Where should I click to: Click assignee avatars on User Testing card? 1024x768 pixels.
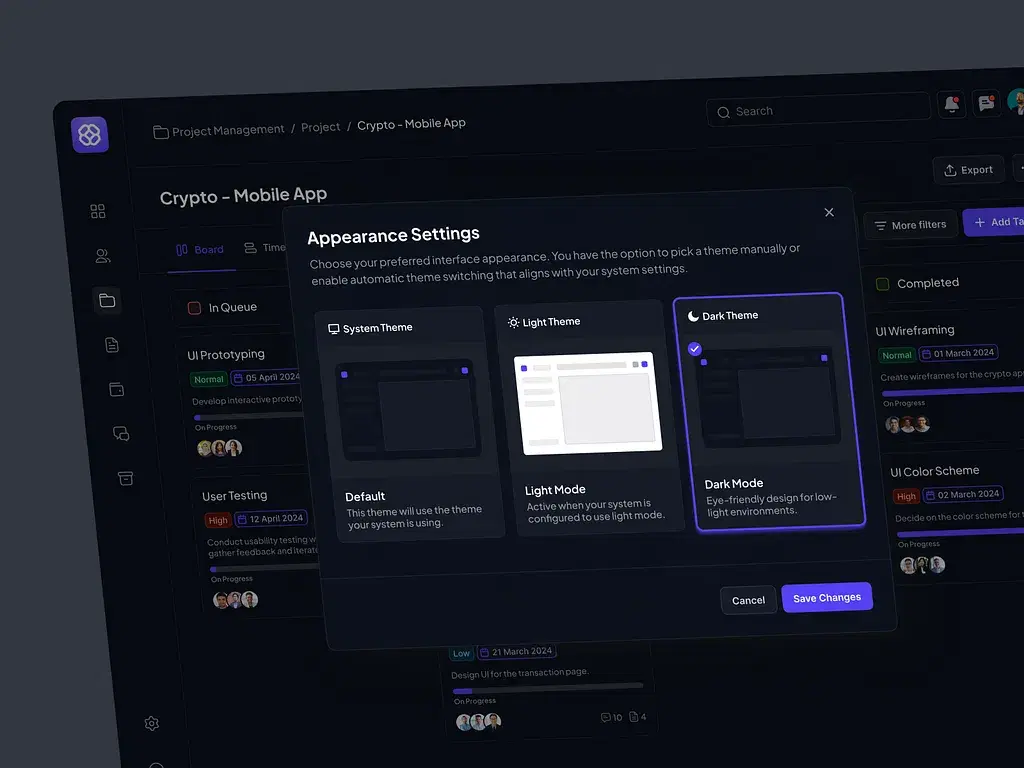[x=236, y=600]
